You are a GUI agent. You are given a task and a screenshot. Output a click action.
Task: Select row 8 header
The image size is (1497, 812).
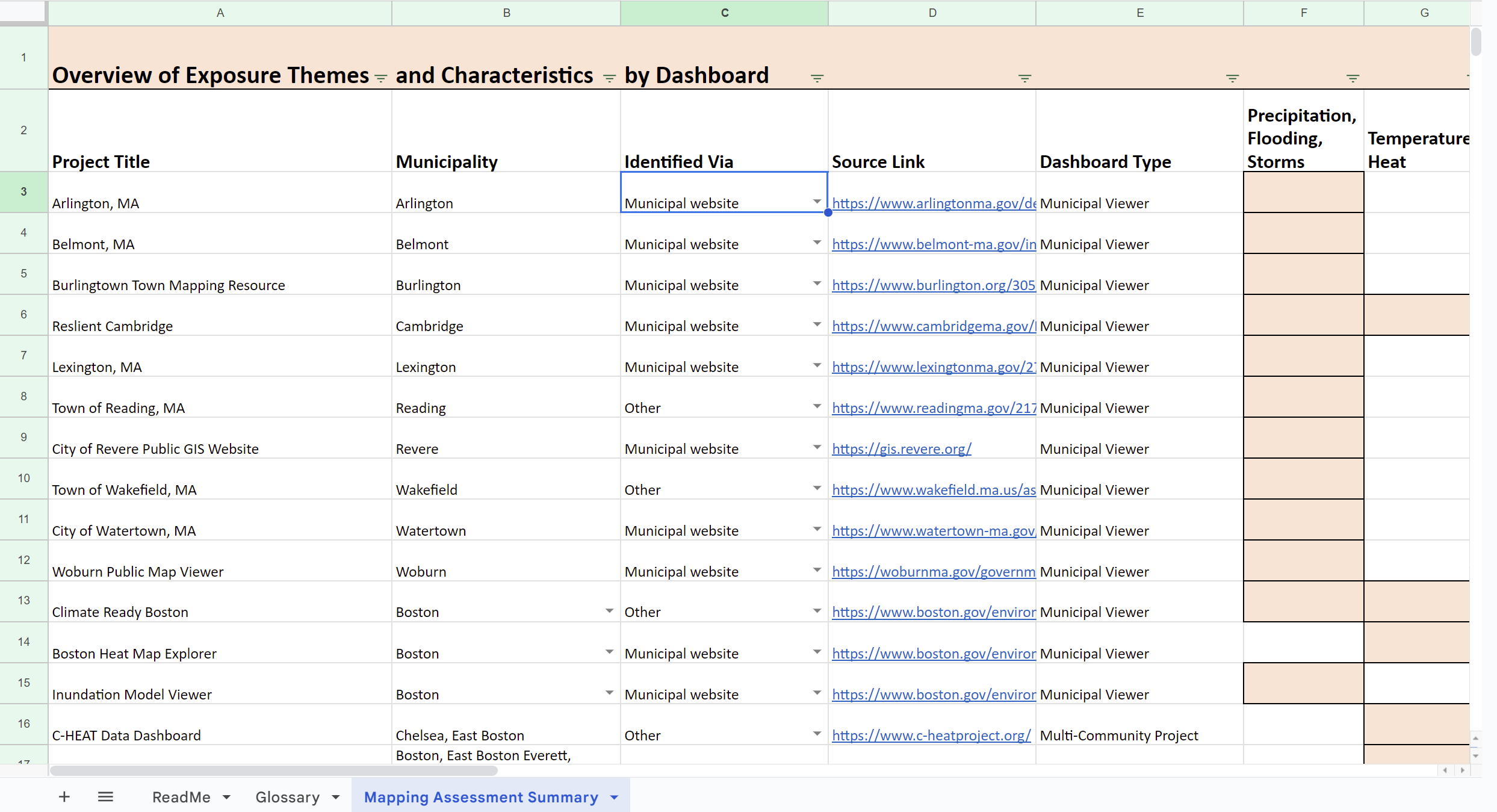(x=23, y=396)
